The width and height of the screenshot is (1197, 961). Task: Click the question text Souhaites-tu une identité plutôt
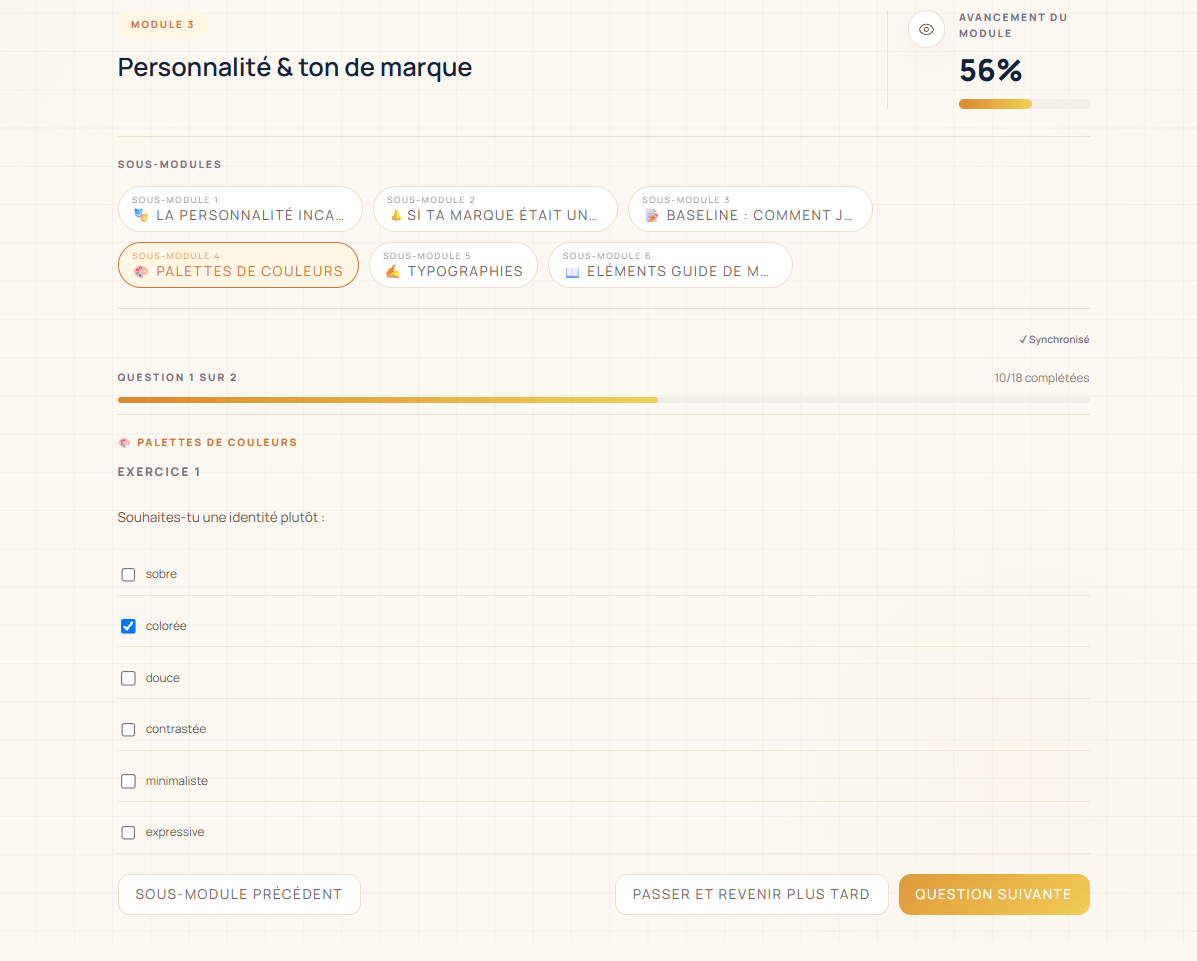pyautogui.click(x=221, y=518)
